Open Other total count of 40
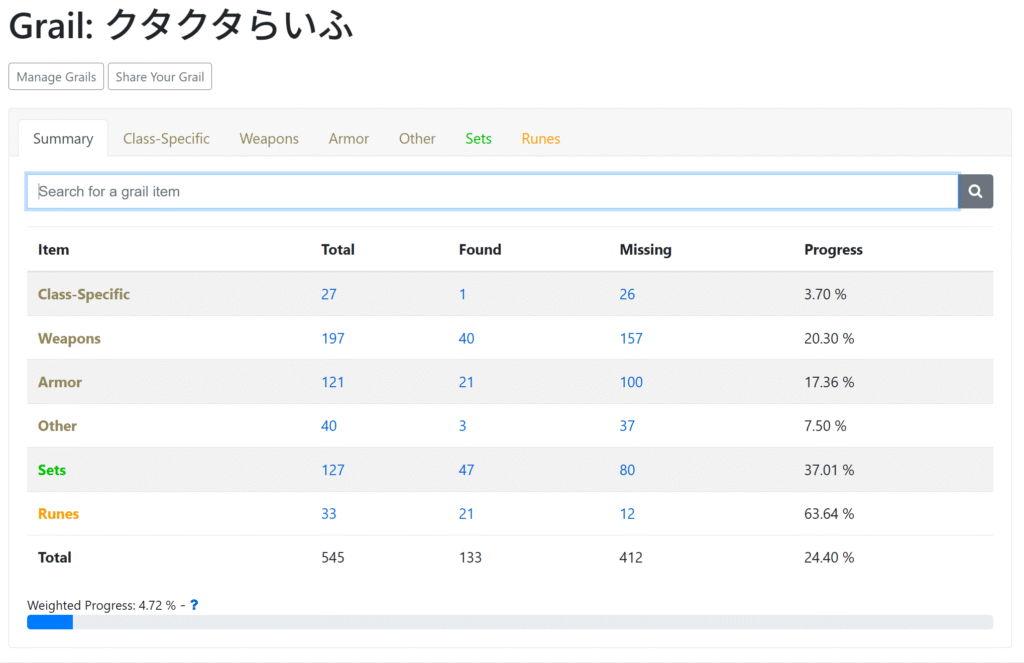 pos(329,426)
